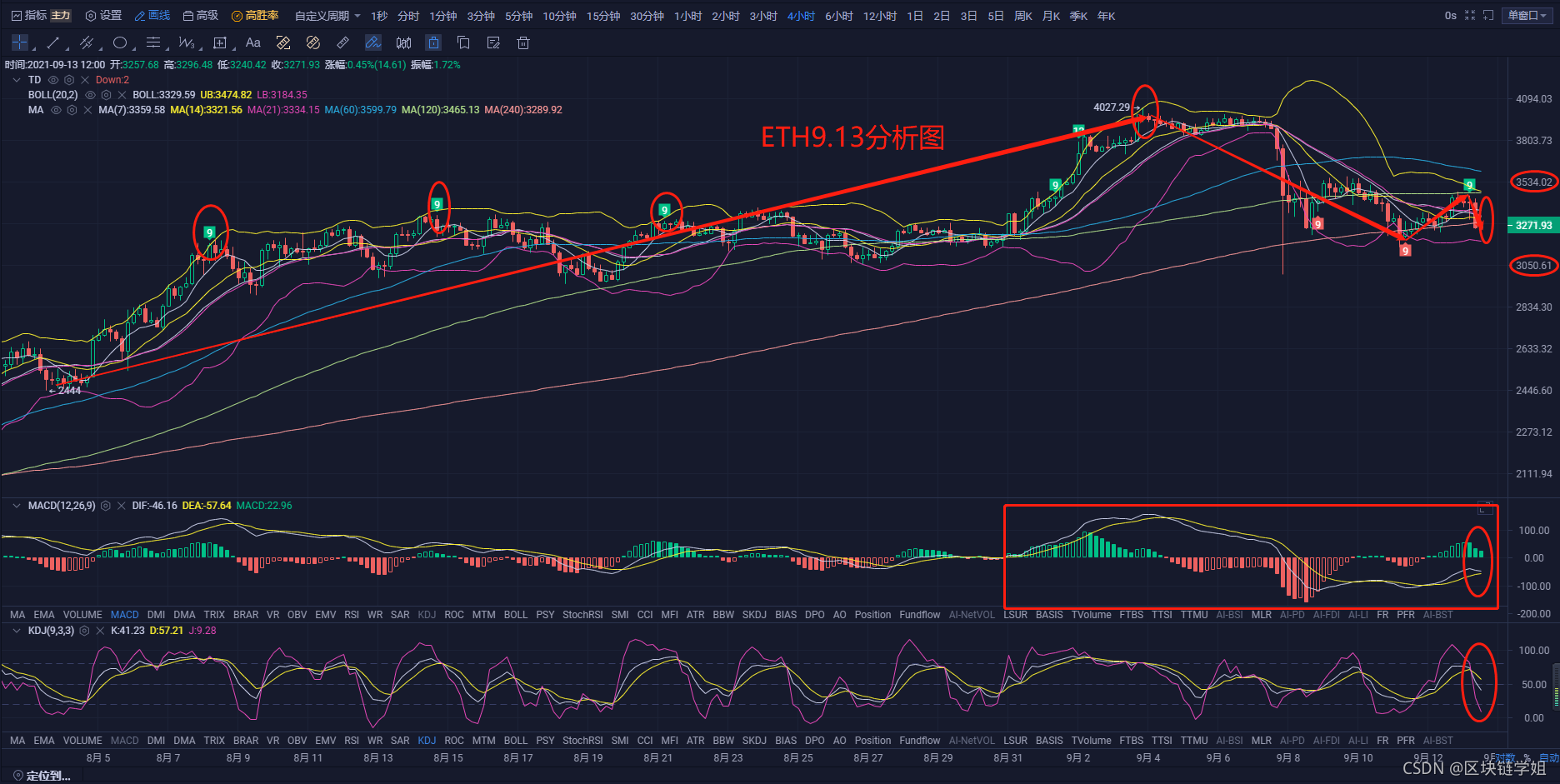This screenshot has height=784, width=1560.
Task: Click the candlestick magnet icon
Action: click(403, 42)
